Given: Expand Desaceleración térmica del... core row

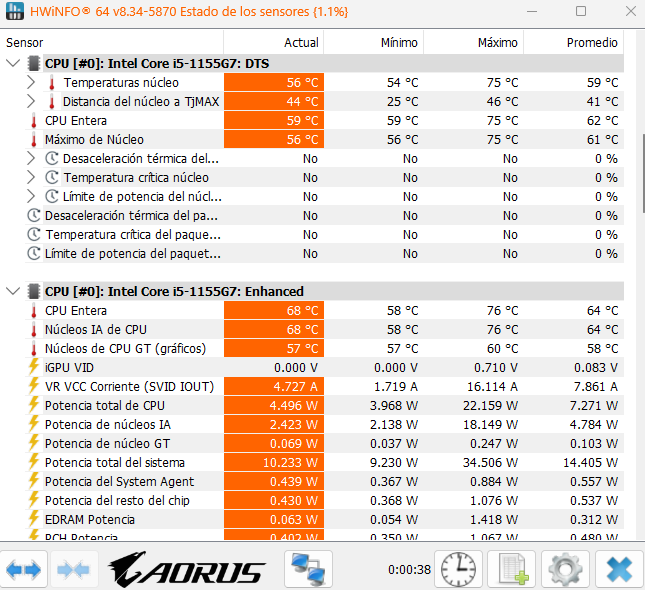Looking at the screenshot, I should pyautogui.click(x=31, y=158).
